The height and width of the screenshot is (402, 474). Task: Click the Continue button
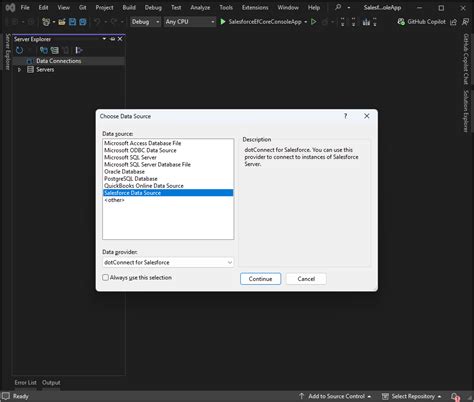pyautogui.click(x=260, y=279)
